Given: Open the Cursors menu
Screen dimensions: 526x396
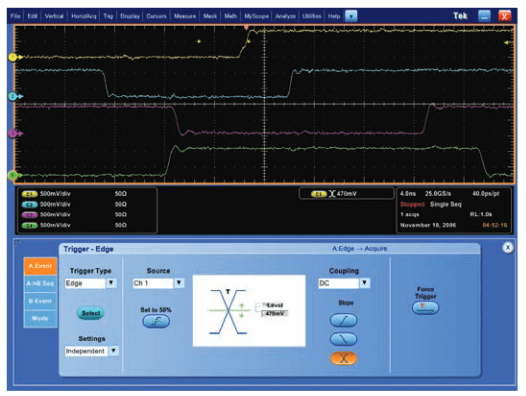Looking at the screenshot, I should [156, 16].
